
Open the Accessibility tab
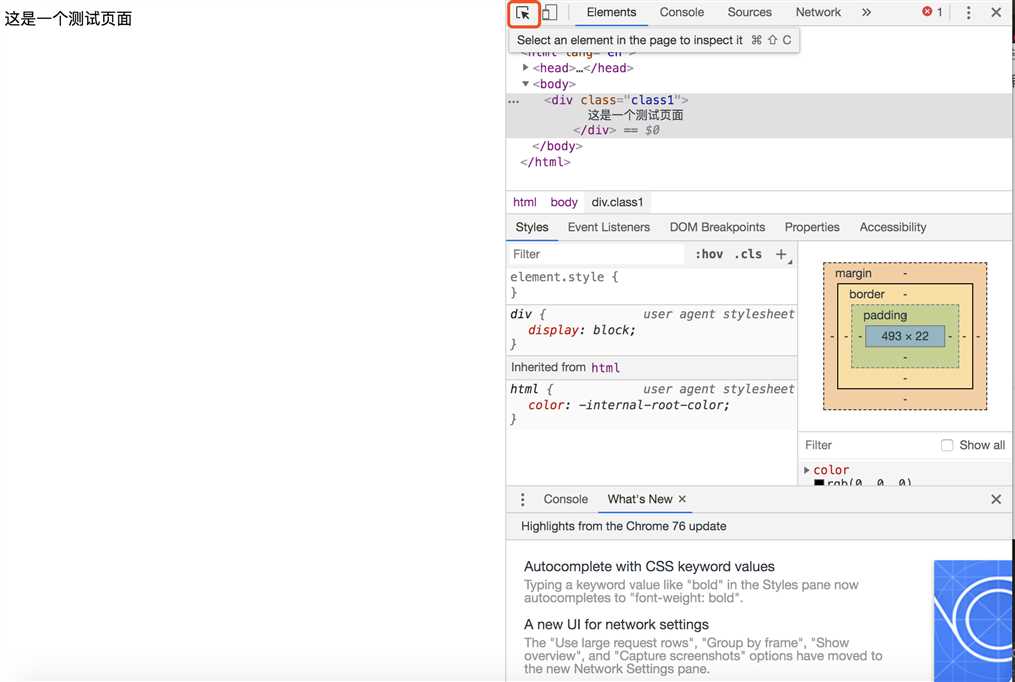[x=893, y=227]
